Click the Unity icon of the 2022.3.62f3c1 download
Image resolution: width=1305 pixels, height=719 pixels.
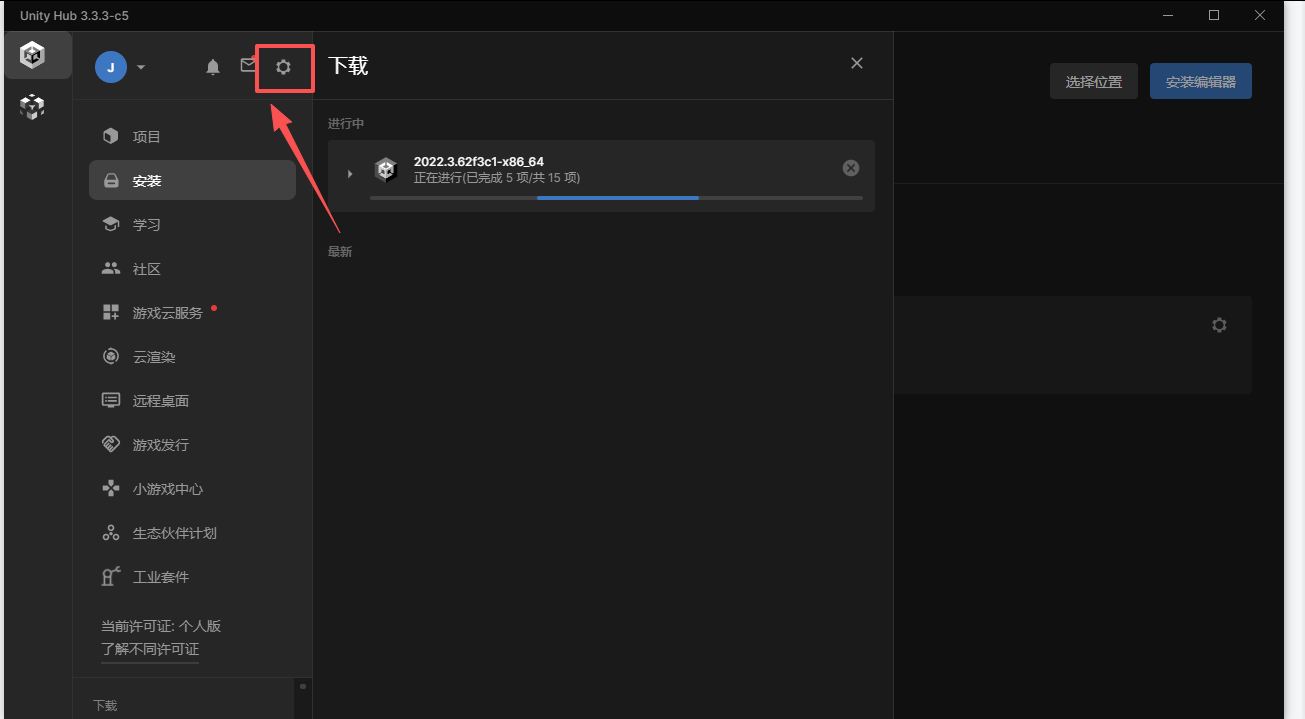point(386,170)
